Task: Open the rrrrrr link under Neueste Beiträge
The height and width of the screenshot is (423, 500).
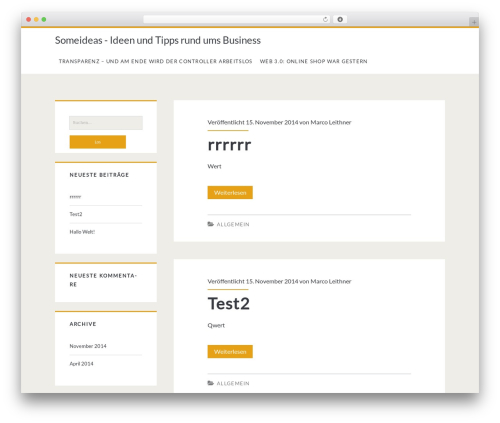Action: (75, 197)
